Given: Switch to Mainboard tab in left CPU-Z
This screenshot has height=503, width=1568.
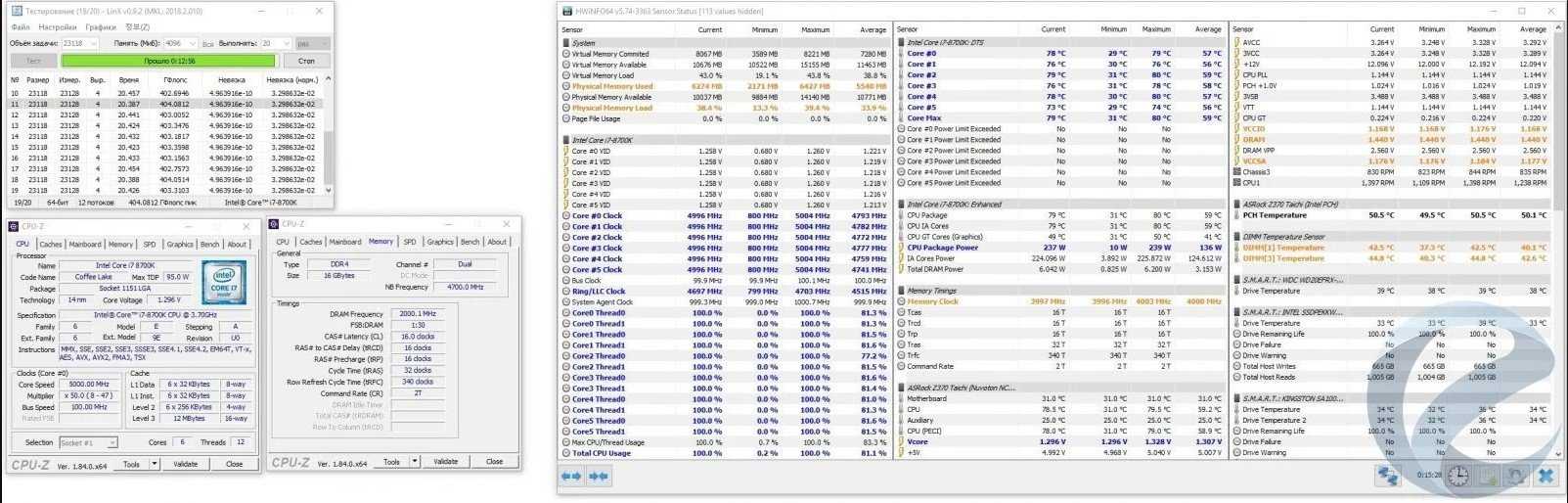Looking at the screenshot, I should click(85, 245).
